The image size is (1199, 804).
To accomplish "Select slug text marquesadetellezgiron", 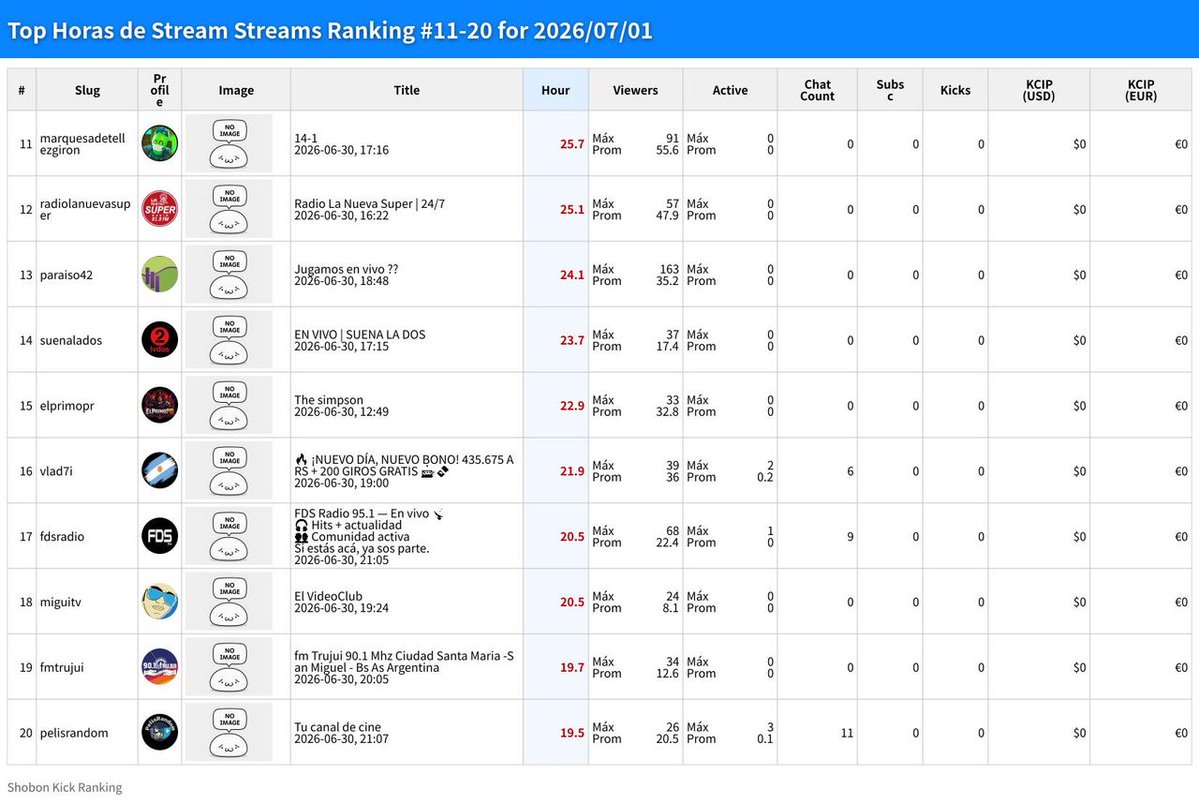I will point(83,144).
